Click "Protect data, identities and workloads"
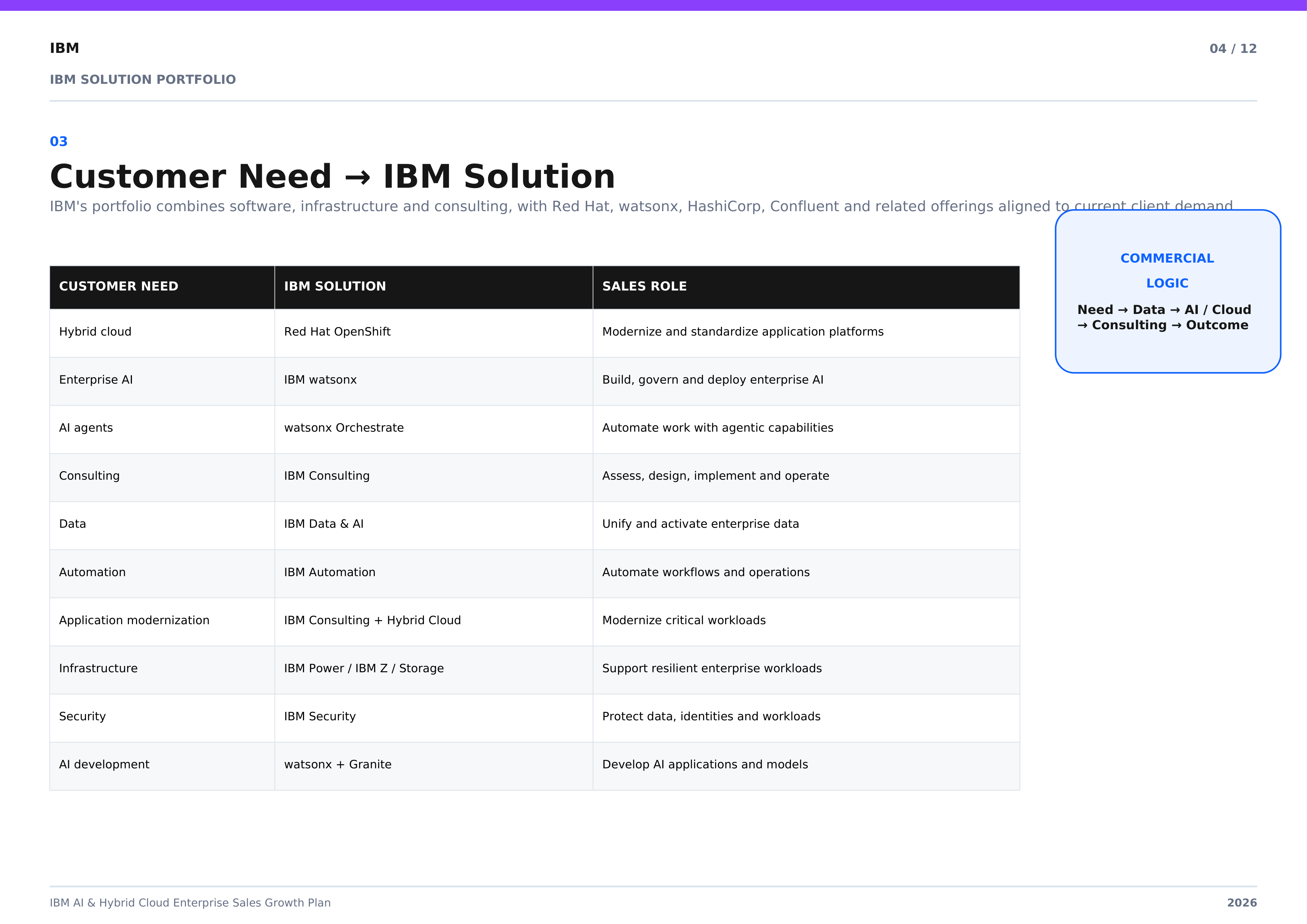The width and height of the screenshot is (1307, 924). click(712, 716)
